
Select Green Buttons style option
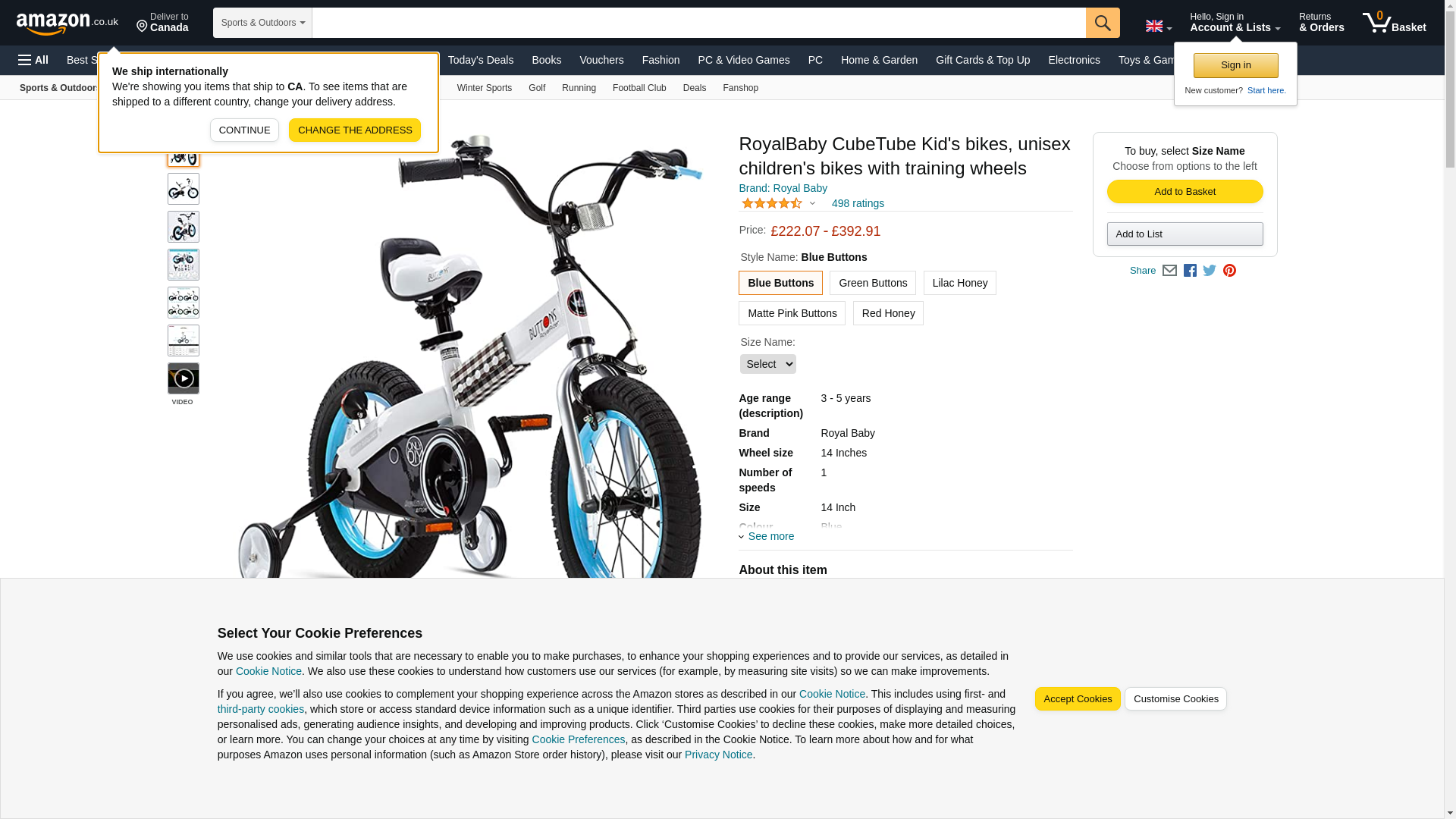click(873, 283)
